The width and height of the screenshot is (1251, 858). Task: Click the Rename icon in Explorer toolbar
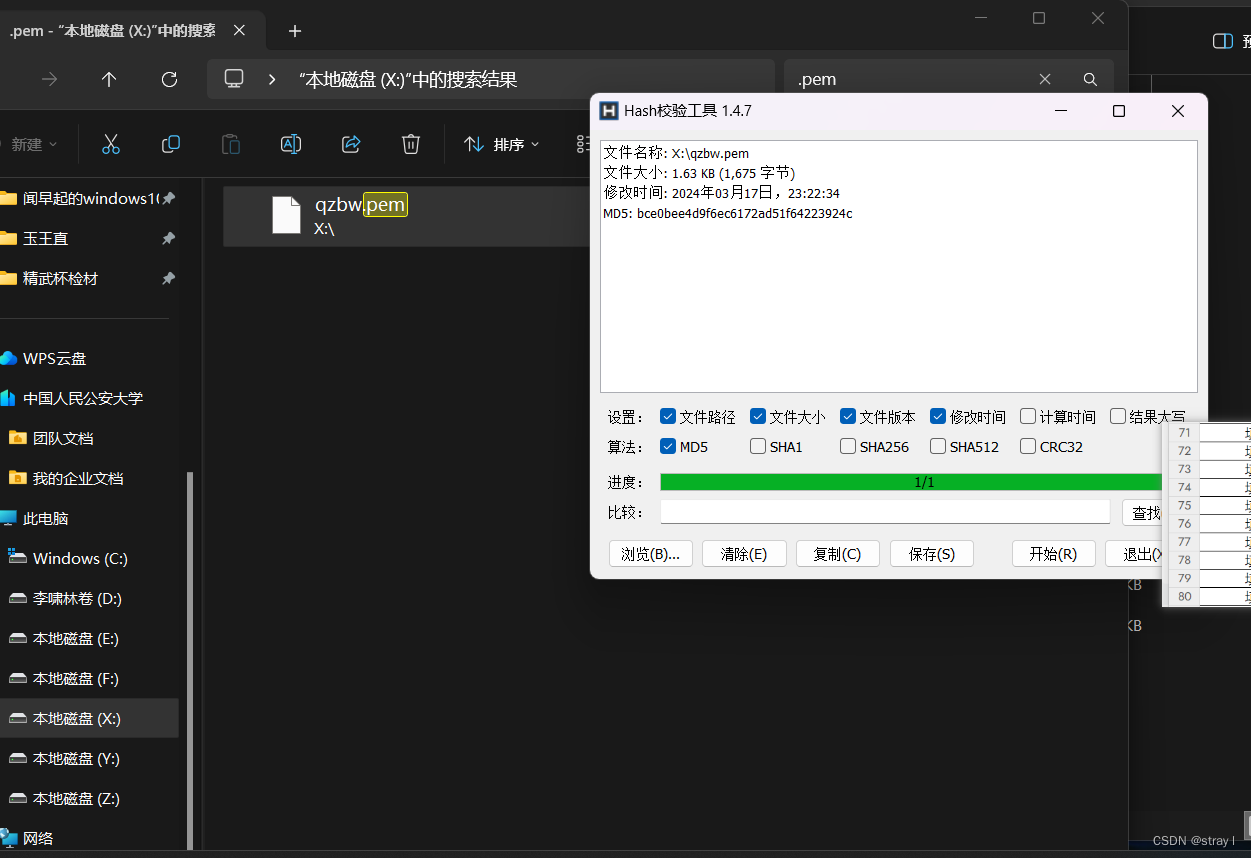point(291,145)
